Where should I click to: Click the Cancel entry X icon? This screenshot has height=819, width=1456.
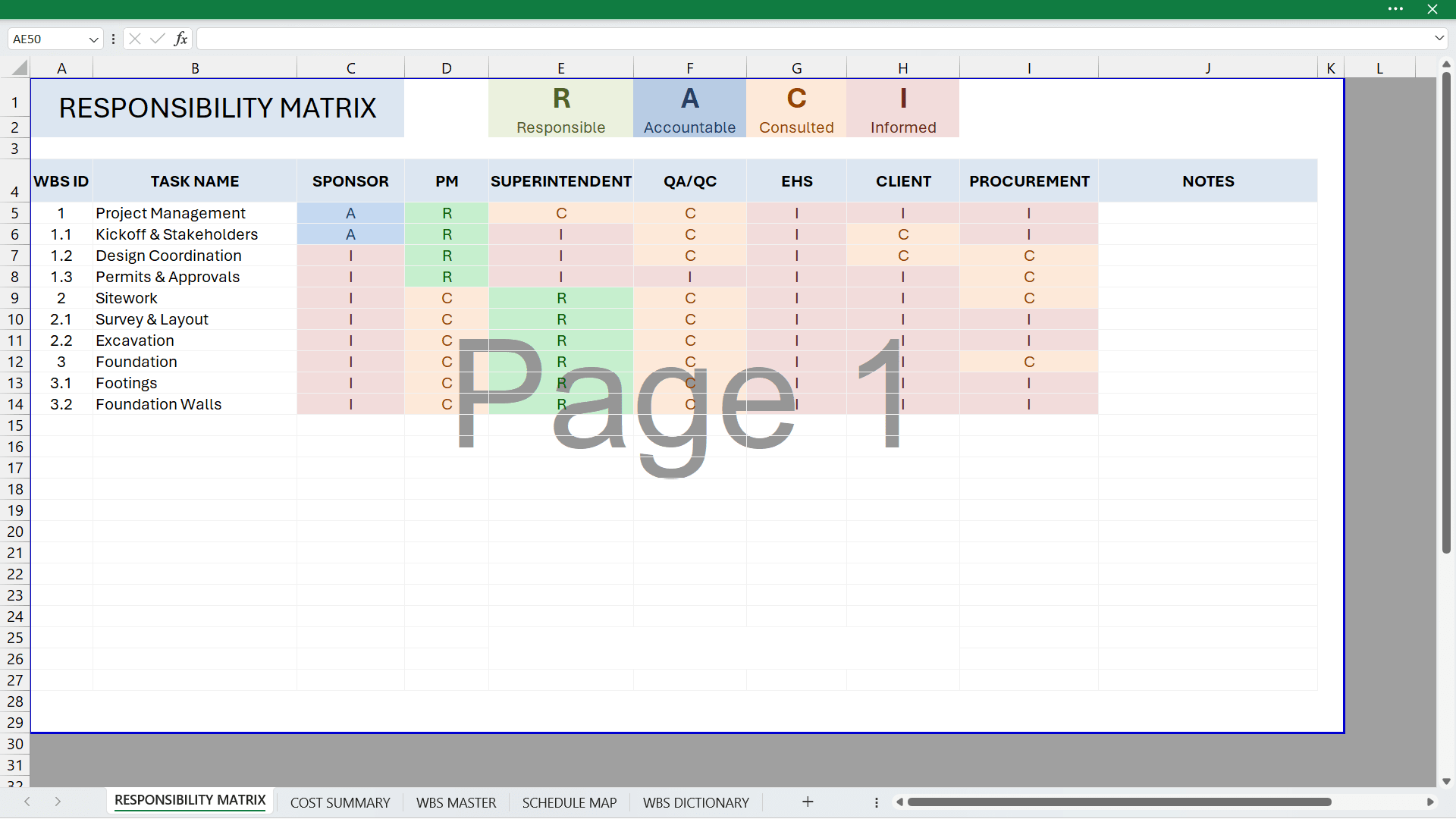pyautogui.click(x=135, y=39)
